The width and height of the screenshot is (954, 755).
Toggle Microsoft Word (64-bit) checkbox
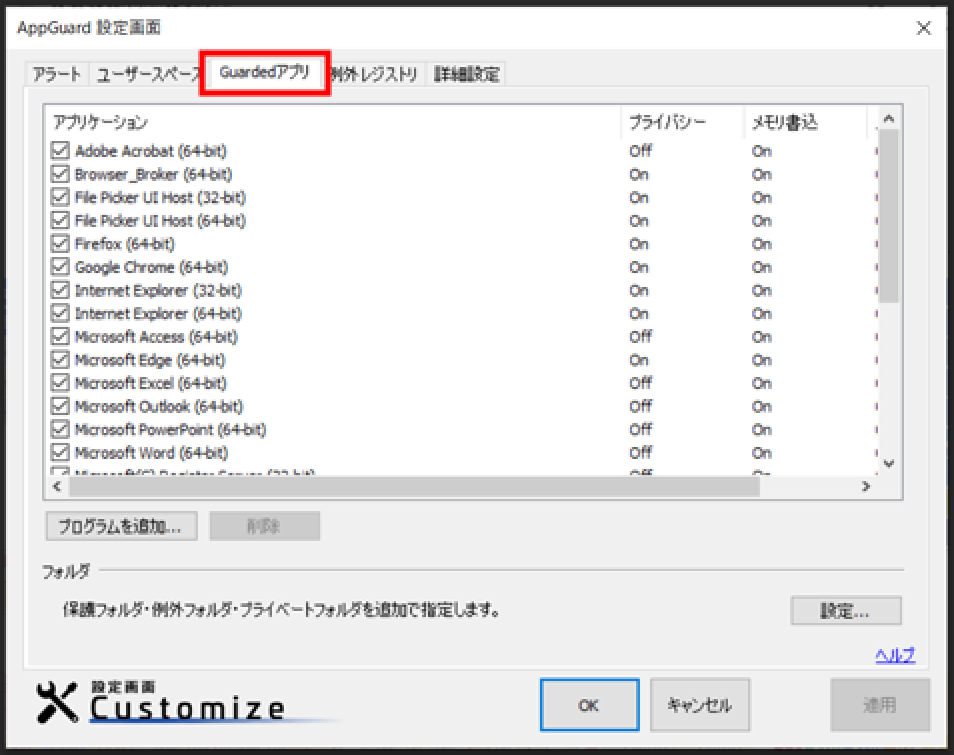click(60, 452)
